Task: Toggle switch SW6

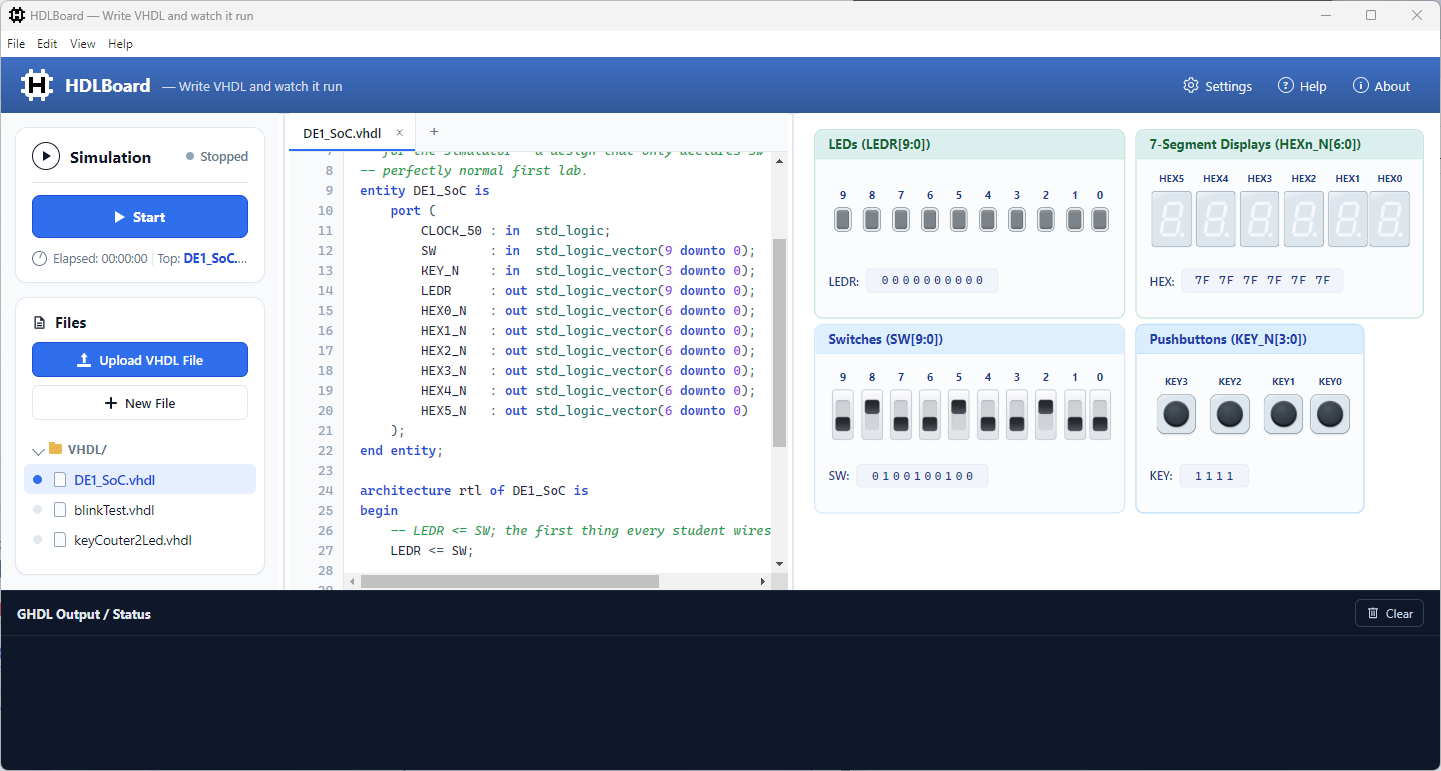Action: [930, 415]
